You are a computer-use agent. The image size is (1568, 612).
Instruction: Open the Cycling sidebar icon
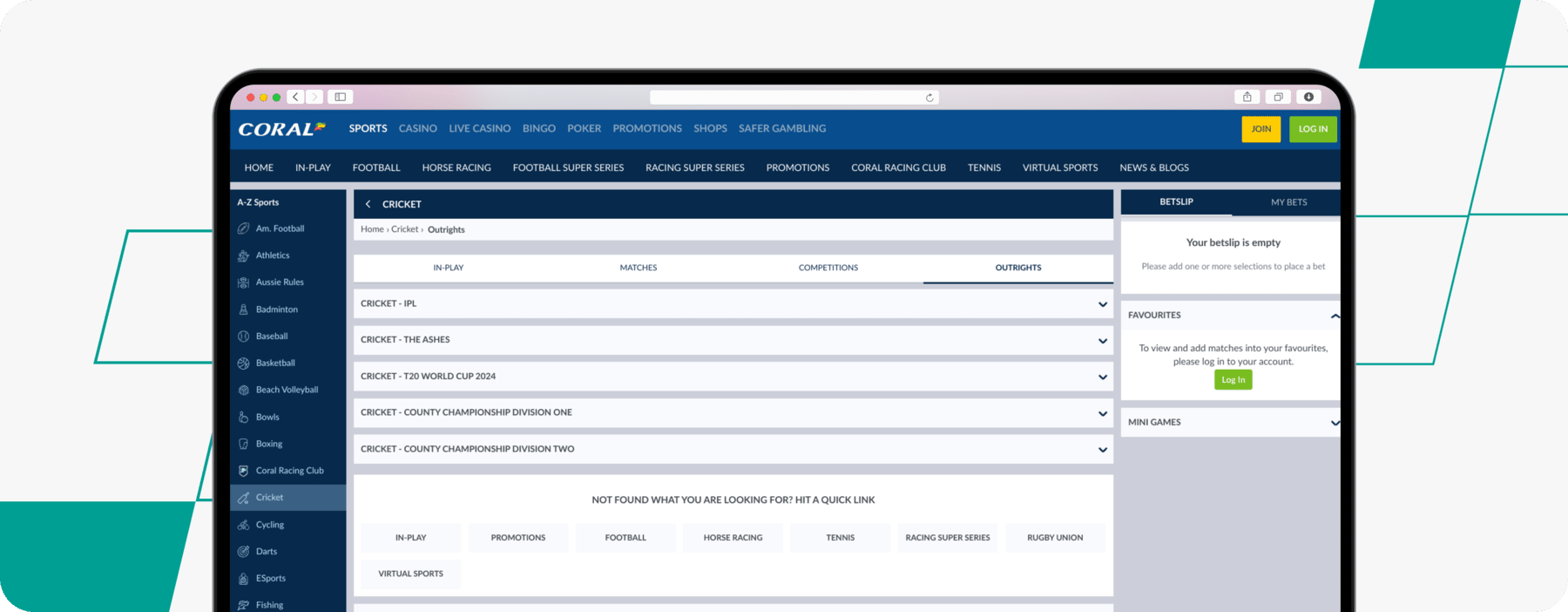244,525
